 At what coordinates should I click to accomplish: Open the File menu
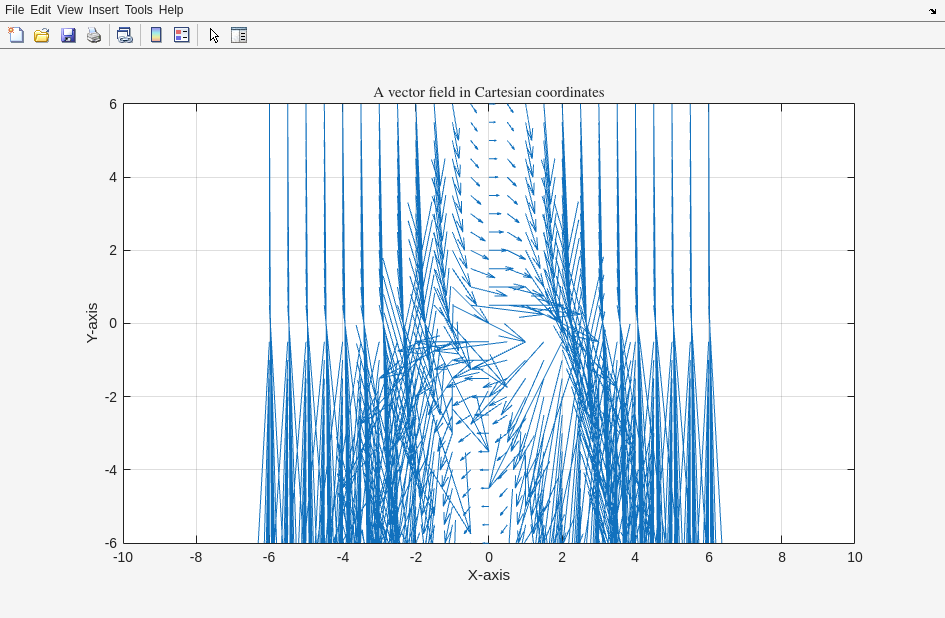pyautogui.click(x=14, y=10)
